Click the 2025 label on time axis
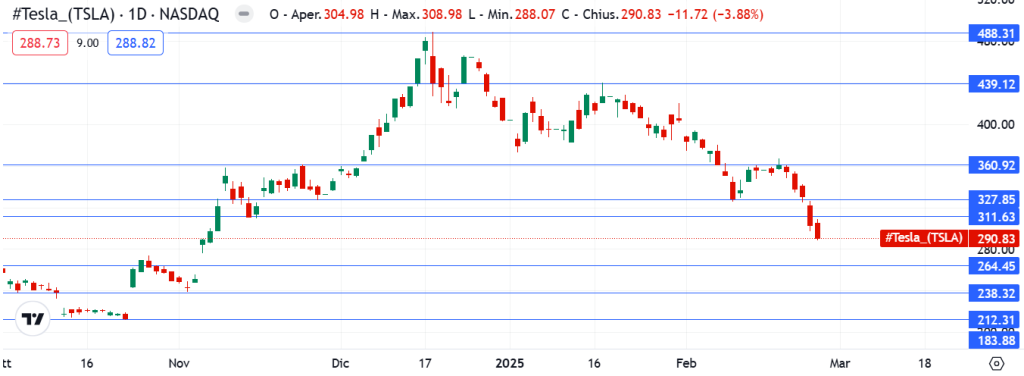The height and width of the screenshot is (376, 1024). tap(509, 363)
